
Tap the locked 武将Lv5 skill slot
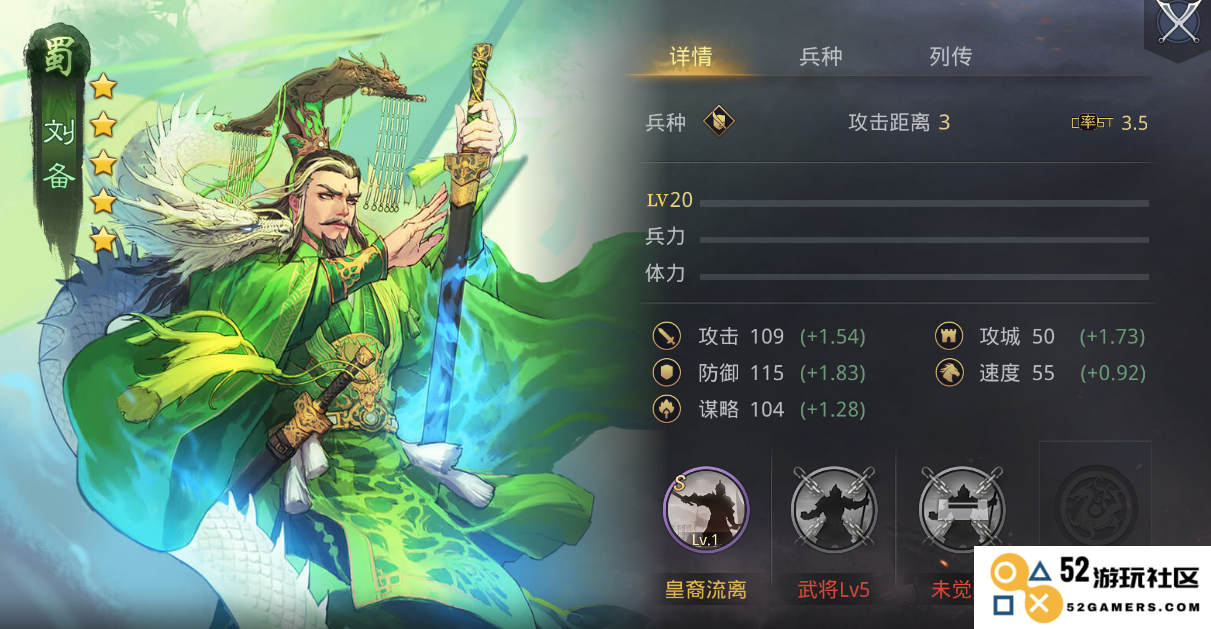pyautogui.click(x=834, y=510)
